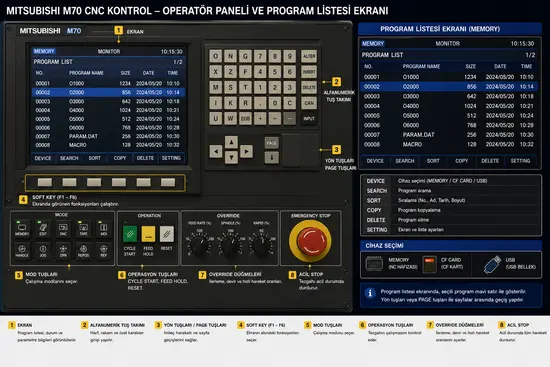Screen dimensions: 550x367
Task: Hit the green CYCLE START button
Action: coord(130,234)
